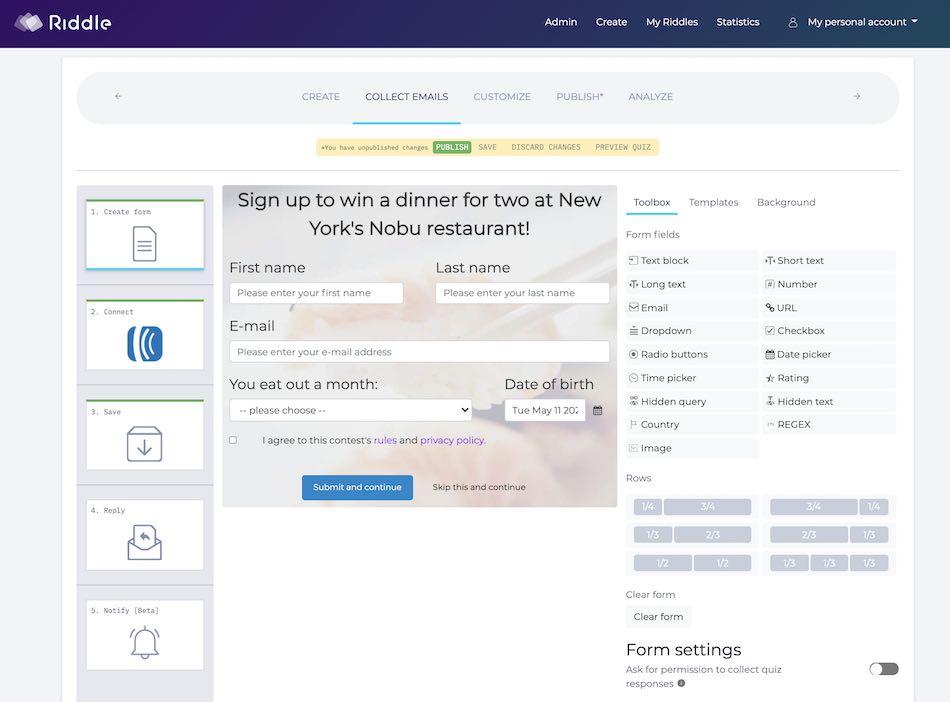Click DISCARD CHANGES
950x702 pixels.
(x=546, y=147)
